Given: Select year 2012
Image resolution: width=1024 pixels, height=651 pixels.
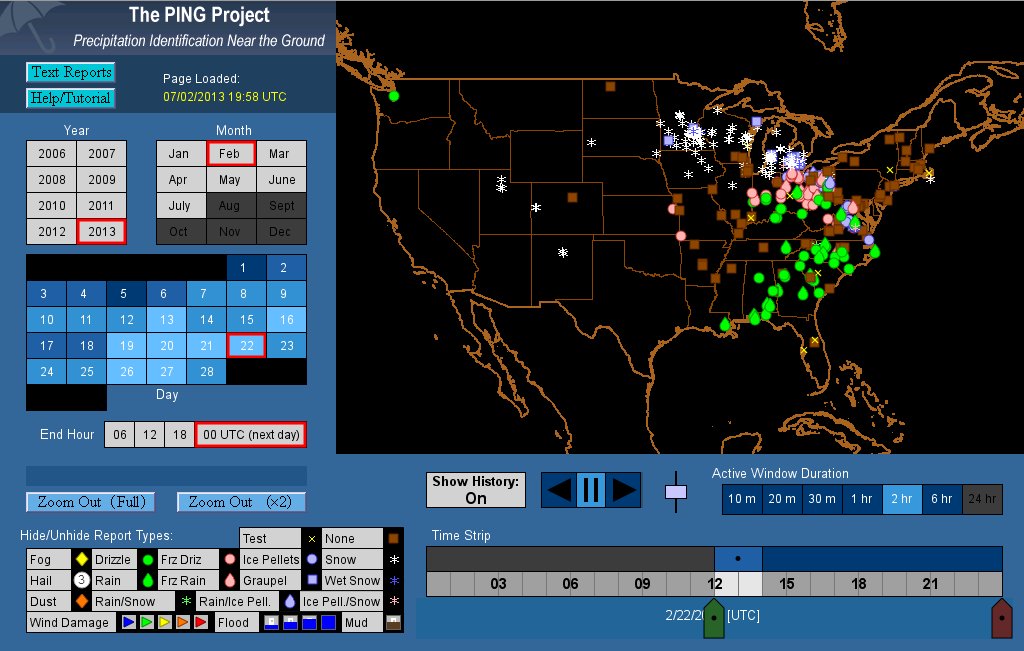Looking at the screenshot, I should click(52, 231).
